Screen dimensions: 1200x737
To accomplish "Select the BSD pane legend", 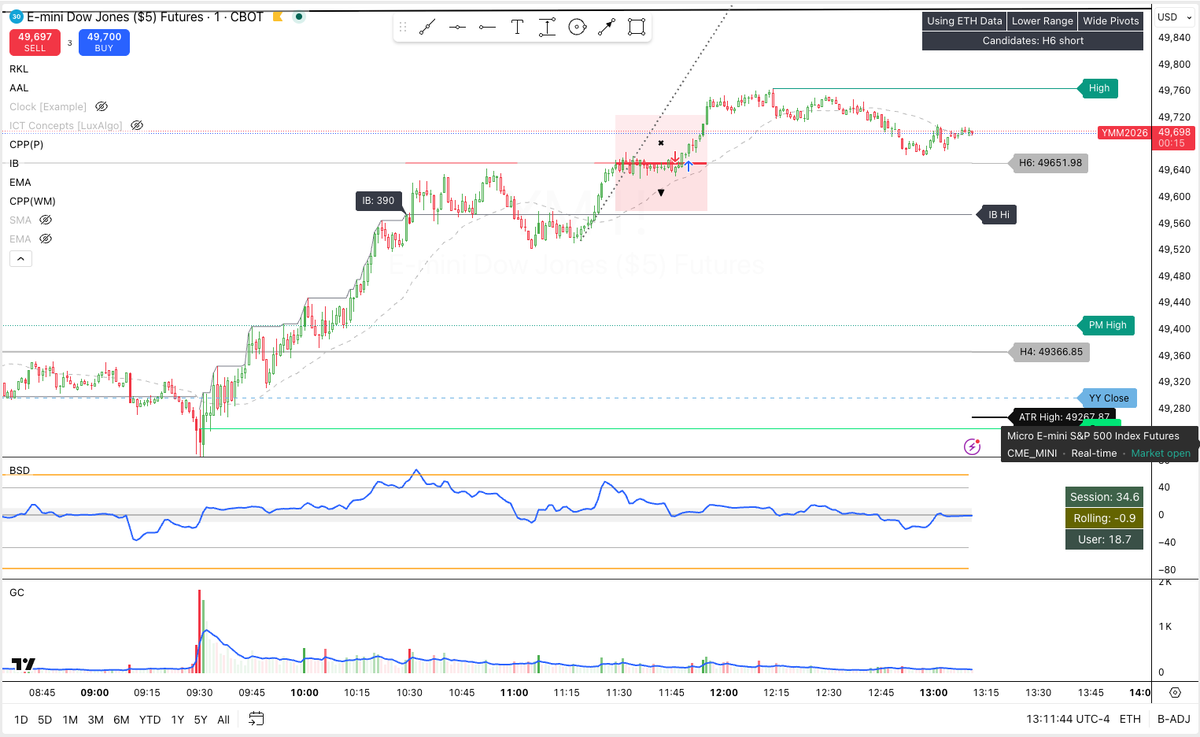I will [19, 470].
